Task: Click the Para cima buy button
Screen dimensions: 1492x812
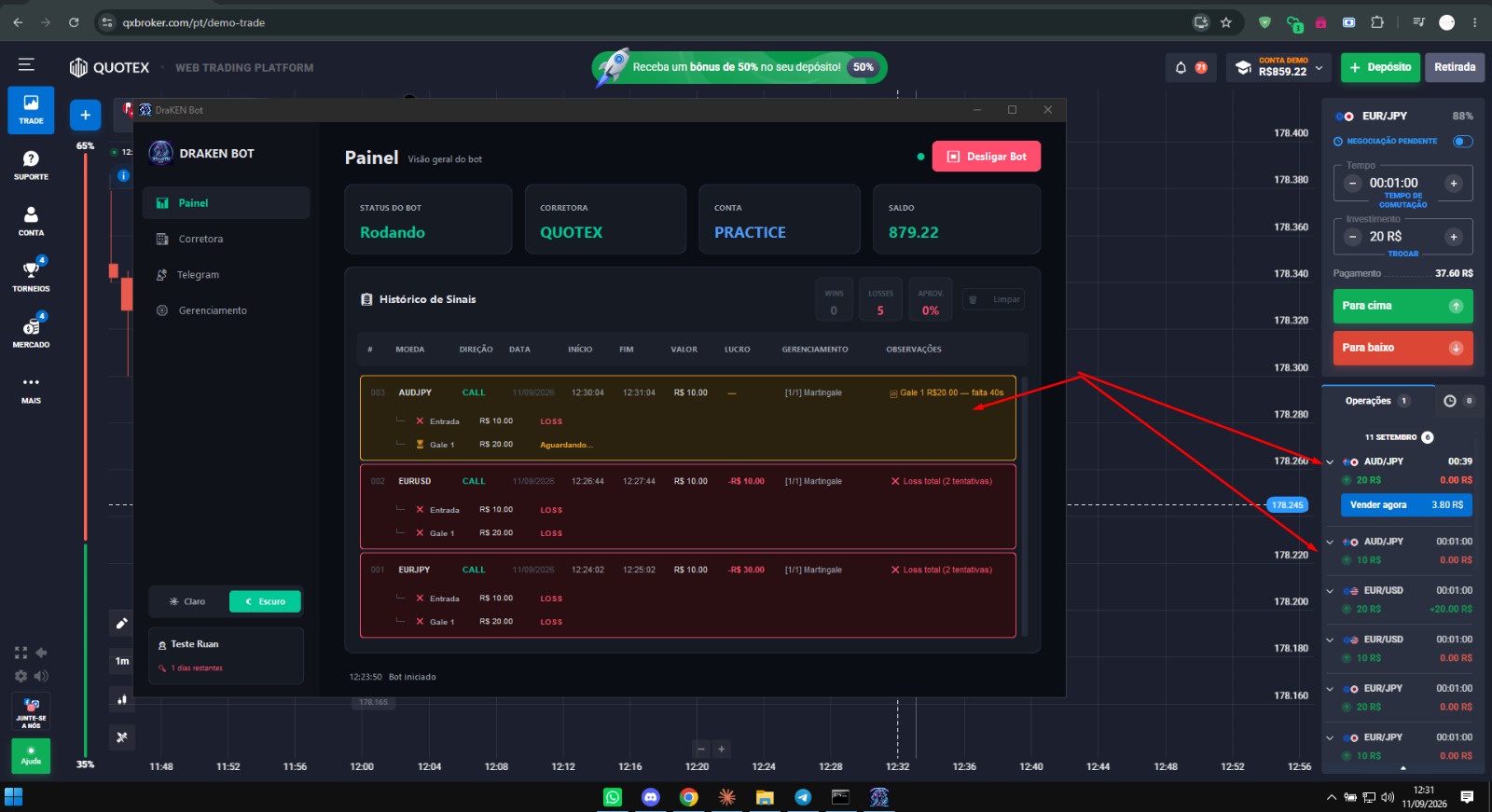Action: pyautogui.click(x=1402, y=306)
